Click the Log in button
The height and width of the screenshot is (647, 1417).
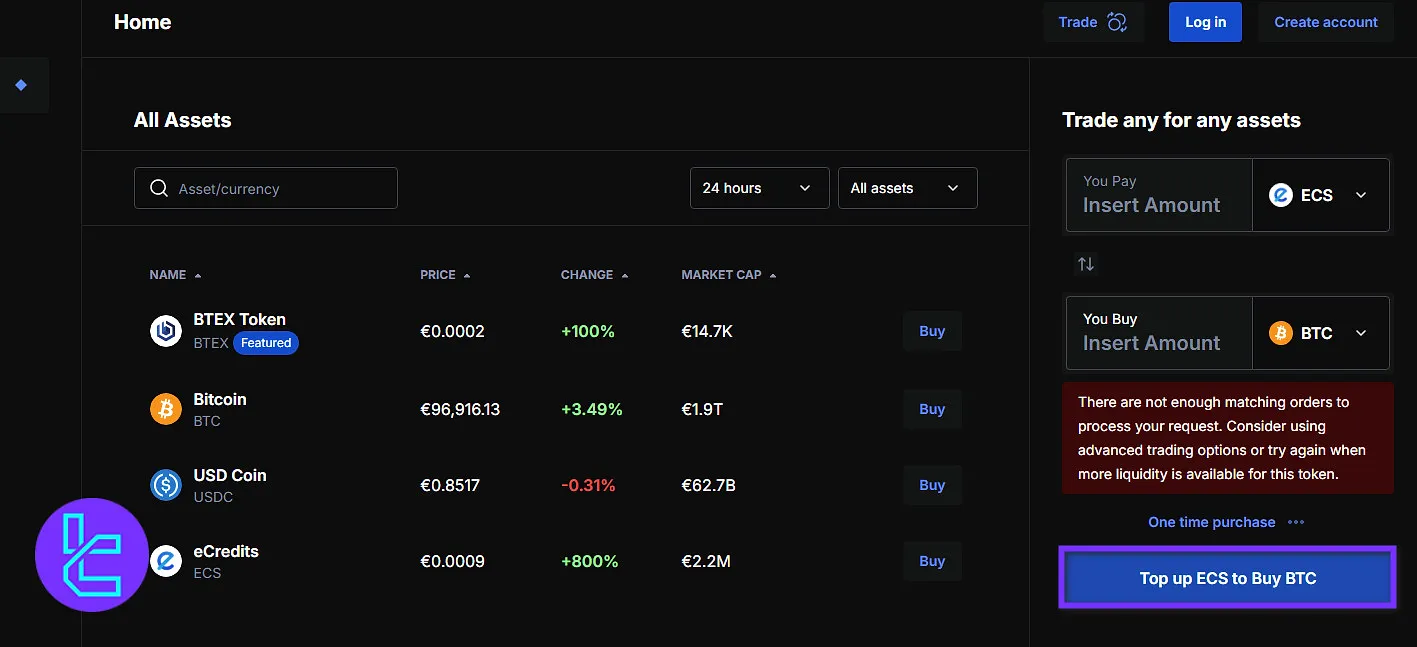coord(1205,22)
